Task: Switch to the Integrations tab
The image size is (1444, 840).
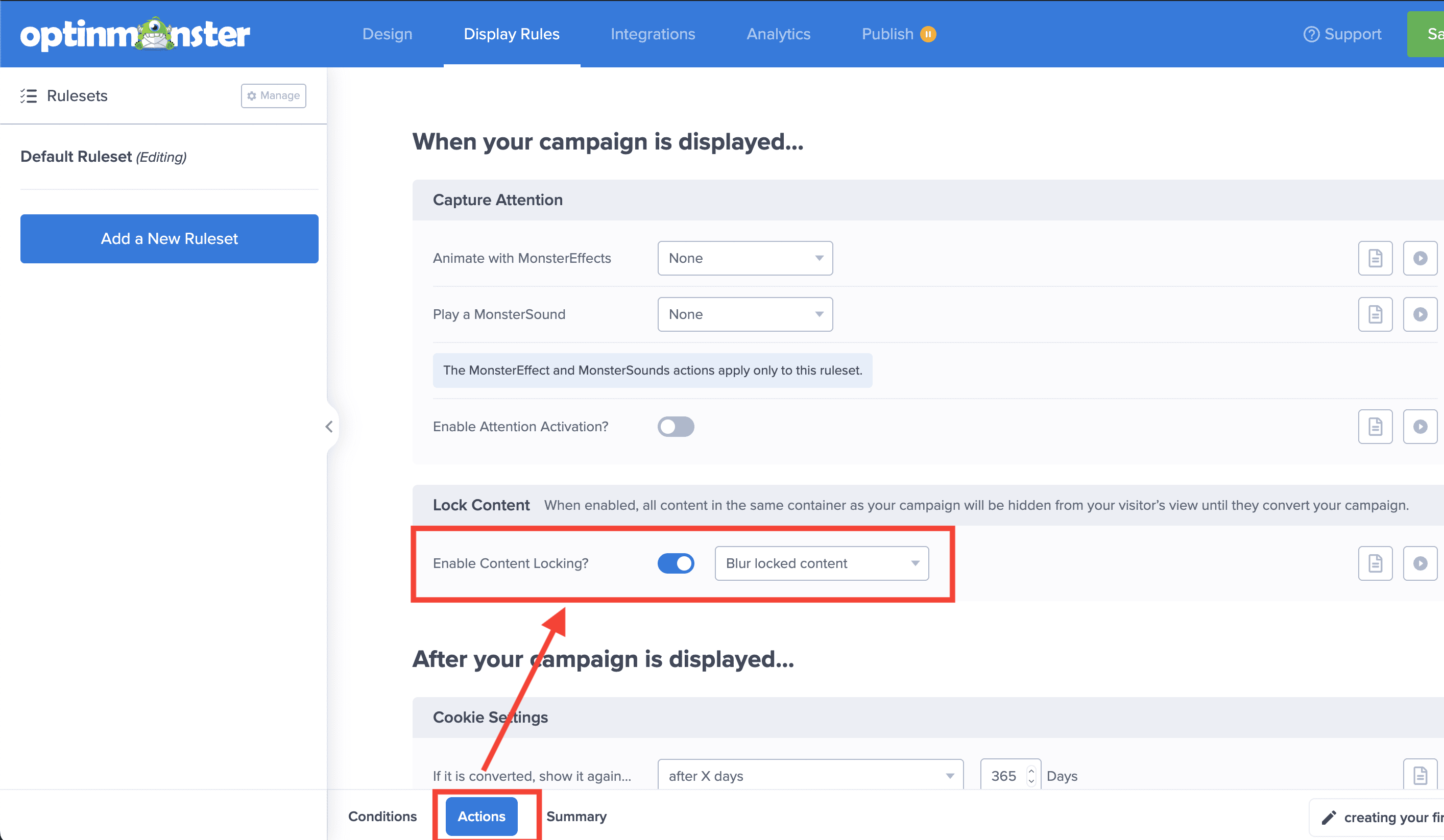Action: [653, 34]
